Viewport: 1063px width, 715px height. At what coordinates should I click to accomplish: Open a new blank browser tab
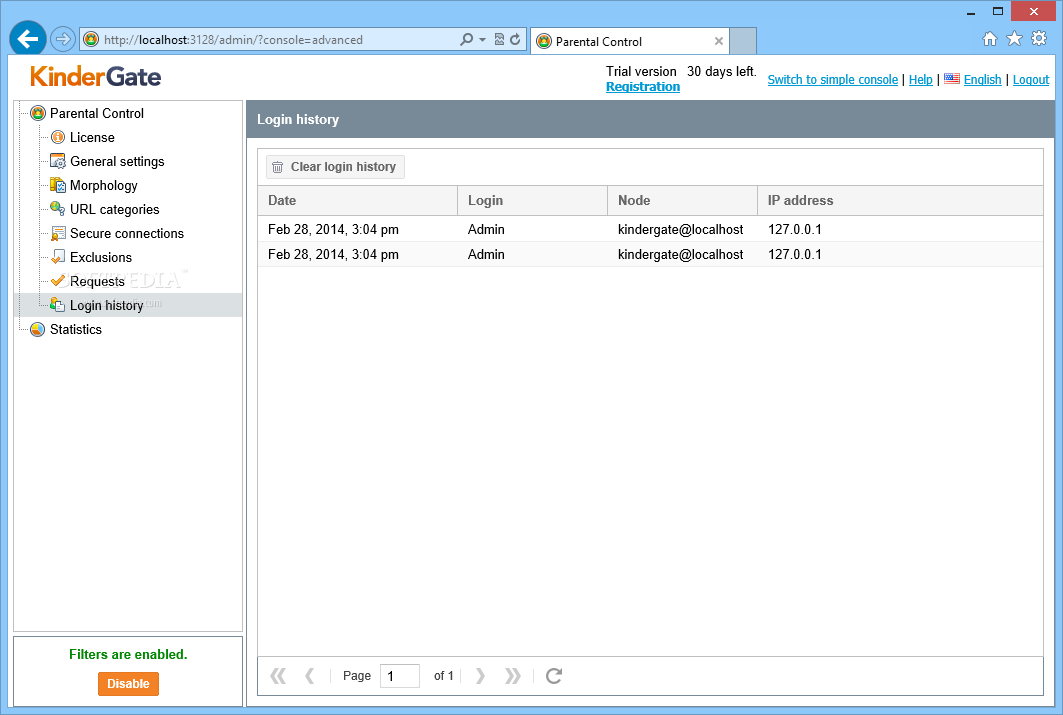(x=743, y=41)
